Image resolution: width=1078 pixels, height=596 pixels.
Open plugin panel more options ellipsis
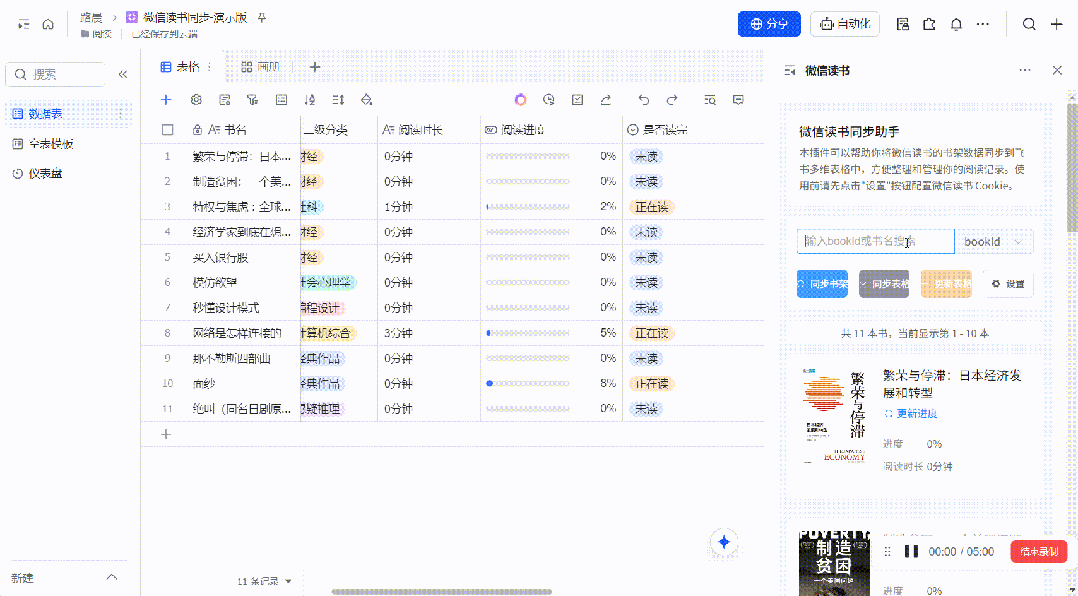coord(1025,71)
